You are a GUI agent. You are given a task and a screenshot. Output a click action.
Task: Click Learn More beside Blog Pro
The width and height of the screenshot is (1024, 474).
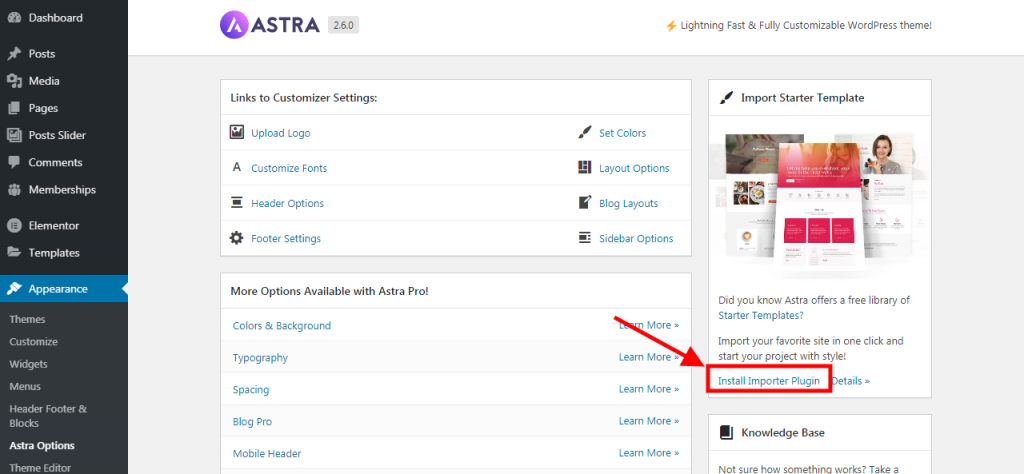[x=649, y=421]
